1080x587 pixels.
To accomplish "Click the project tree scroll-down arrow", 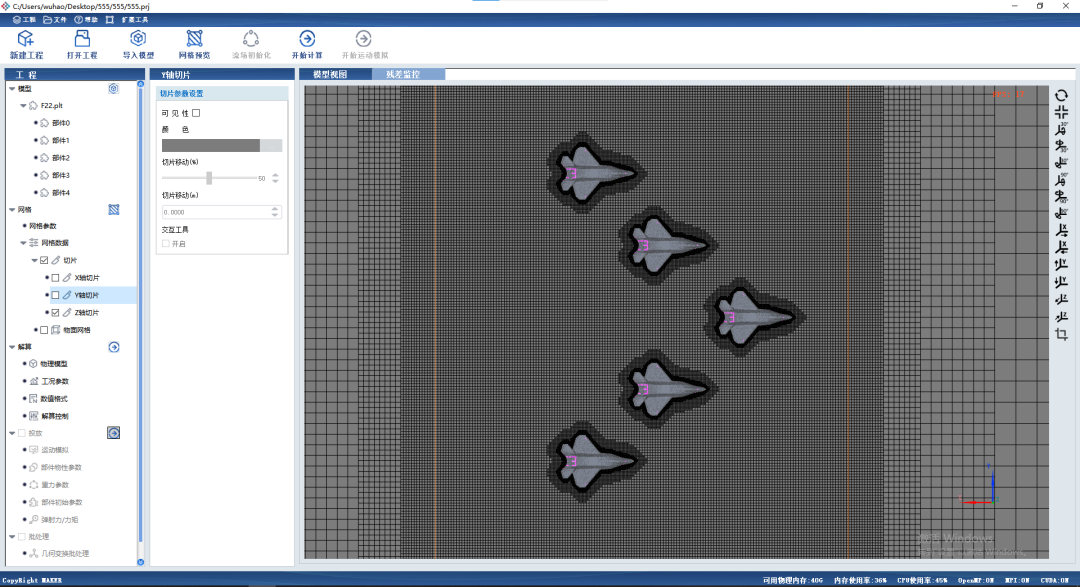I will [x=141, y=562].
